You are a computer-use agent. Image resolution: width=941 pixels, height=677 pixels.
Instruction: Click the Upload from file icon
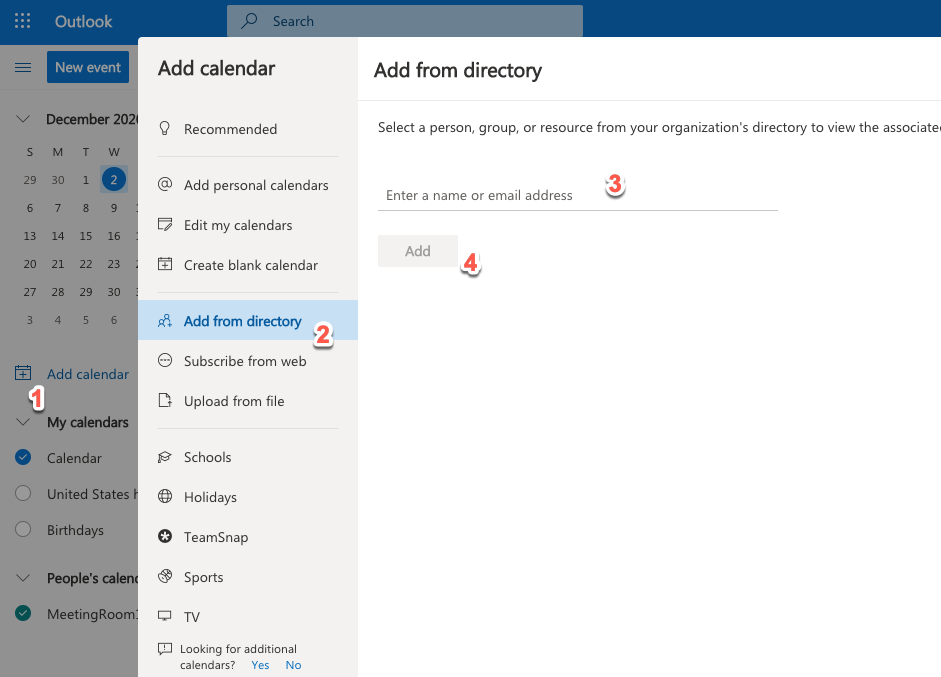pyautogui.click(x=164, y=400)
